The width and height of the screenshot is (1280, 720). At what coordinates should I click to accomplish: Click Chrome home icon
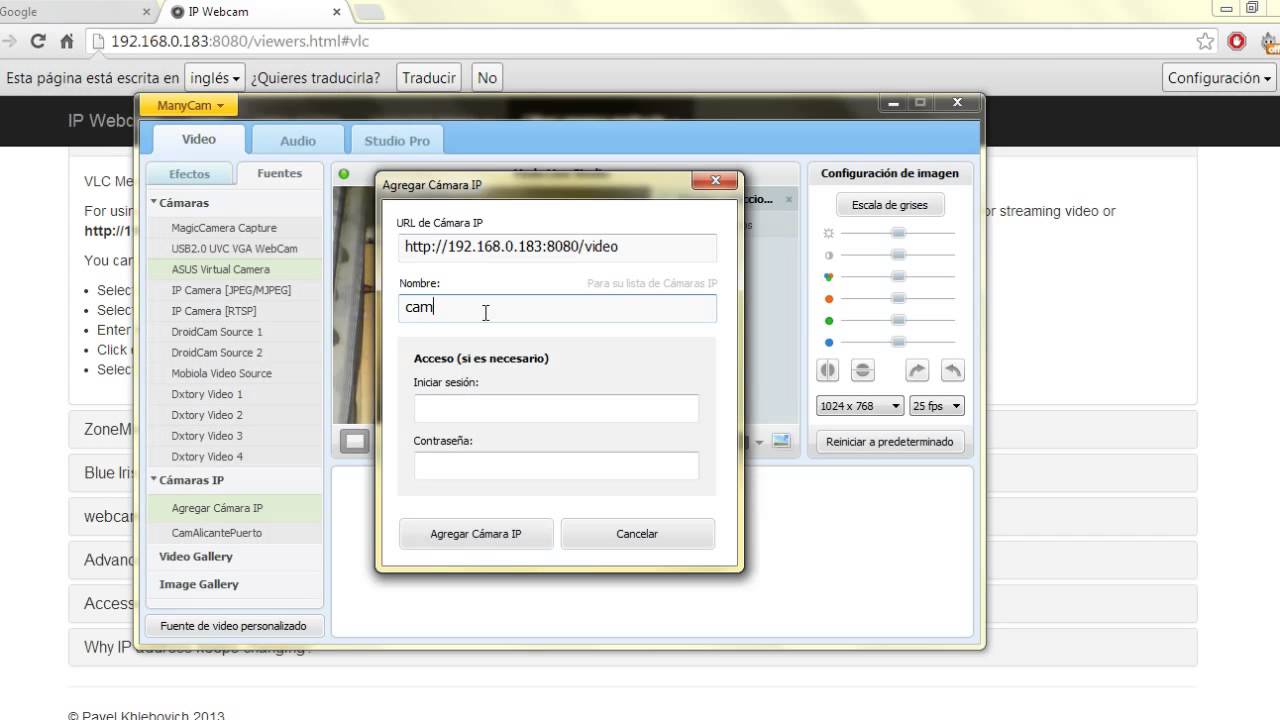pos(67,41)
